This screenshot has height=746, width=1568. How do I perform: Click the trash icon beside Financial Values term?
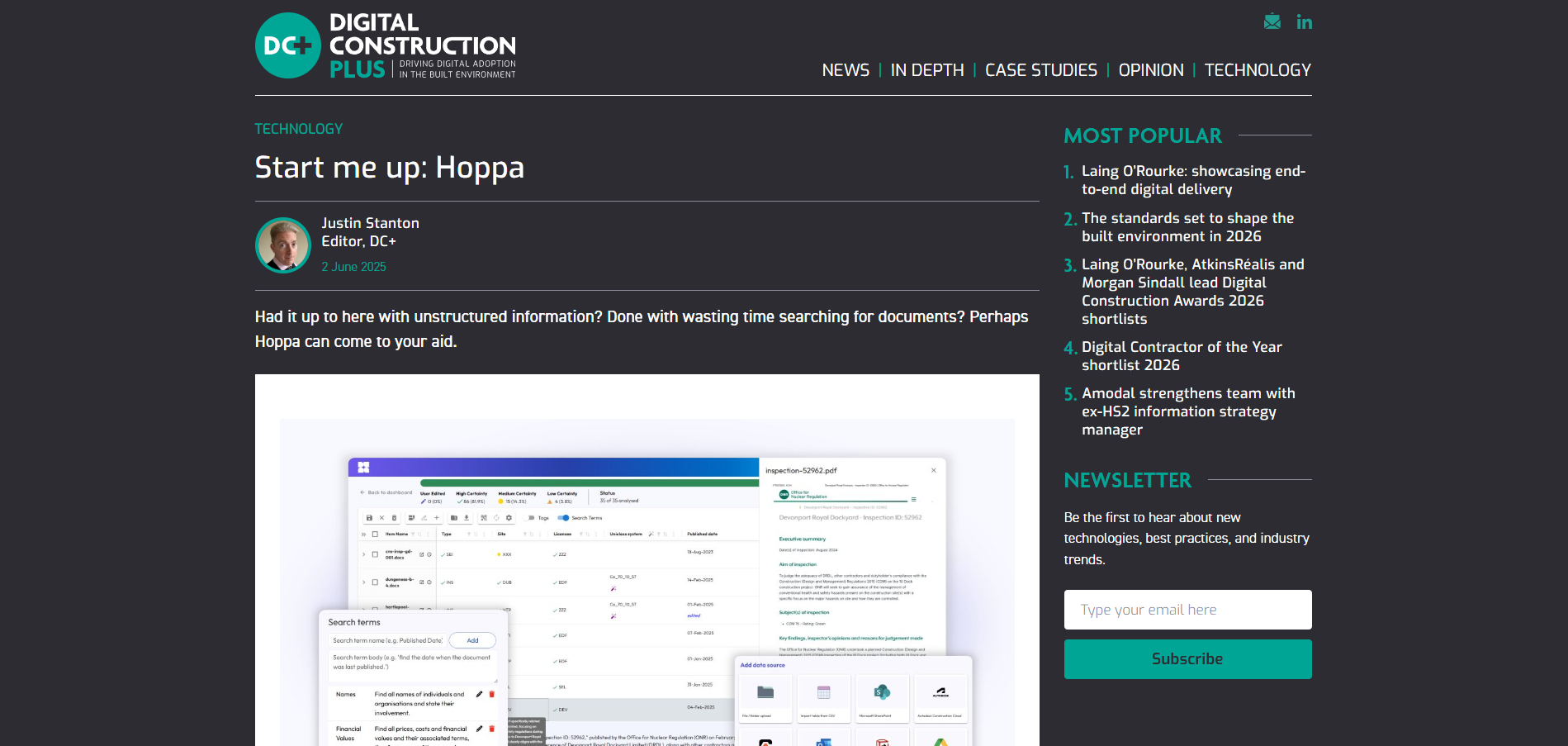tap(492, 730)
